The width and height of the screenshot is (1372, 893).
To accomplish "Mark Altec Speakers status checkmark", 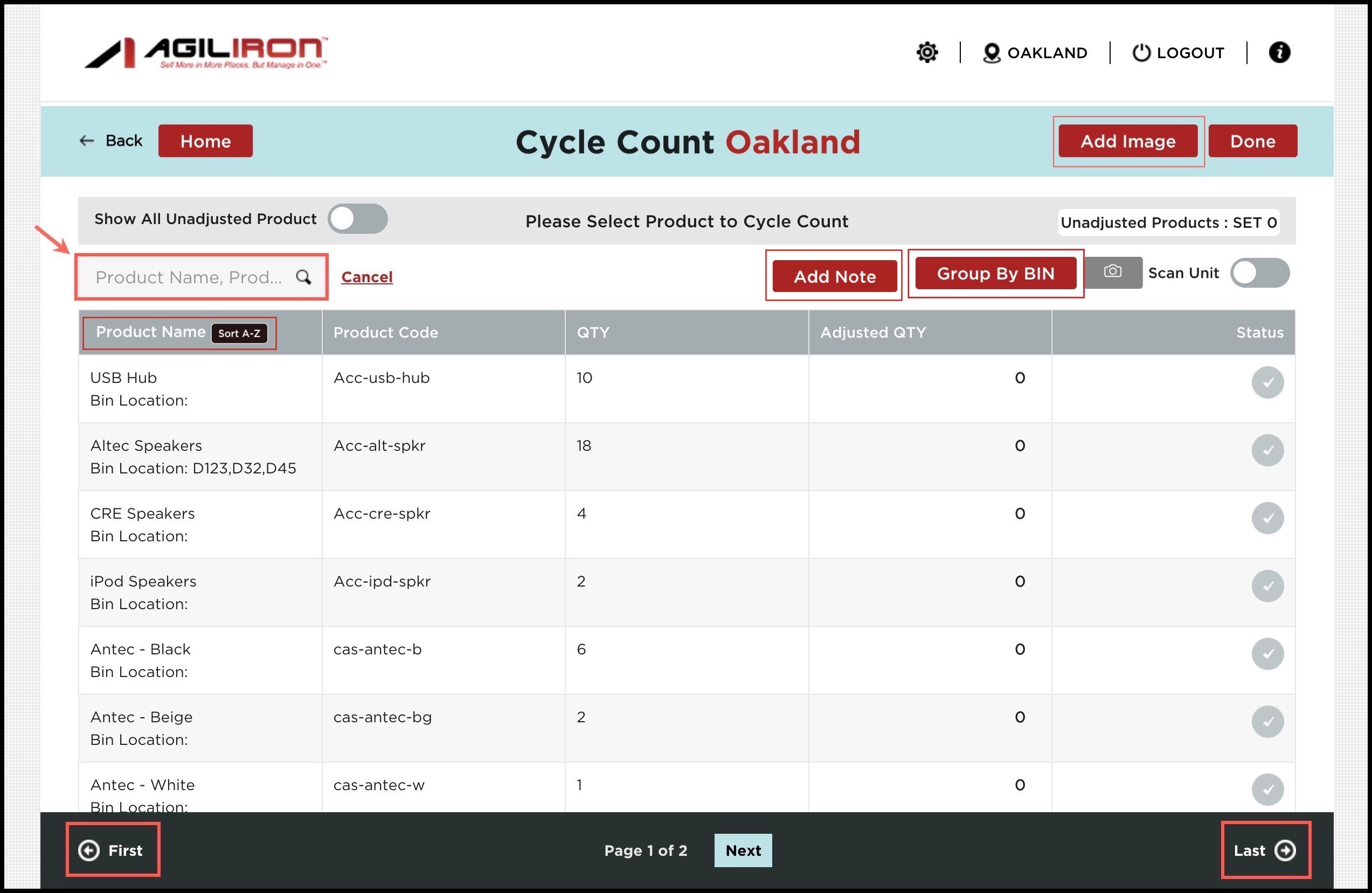I will click(1266, 450).
